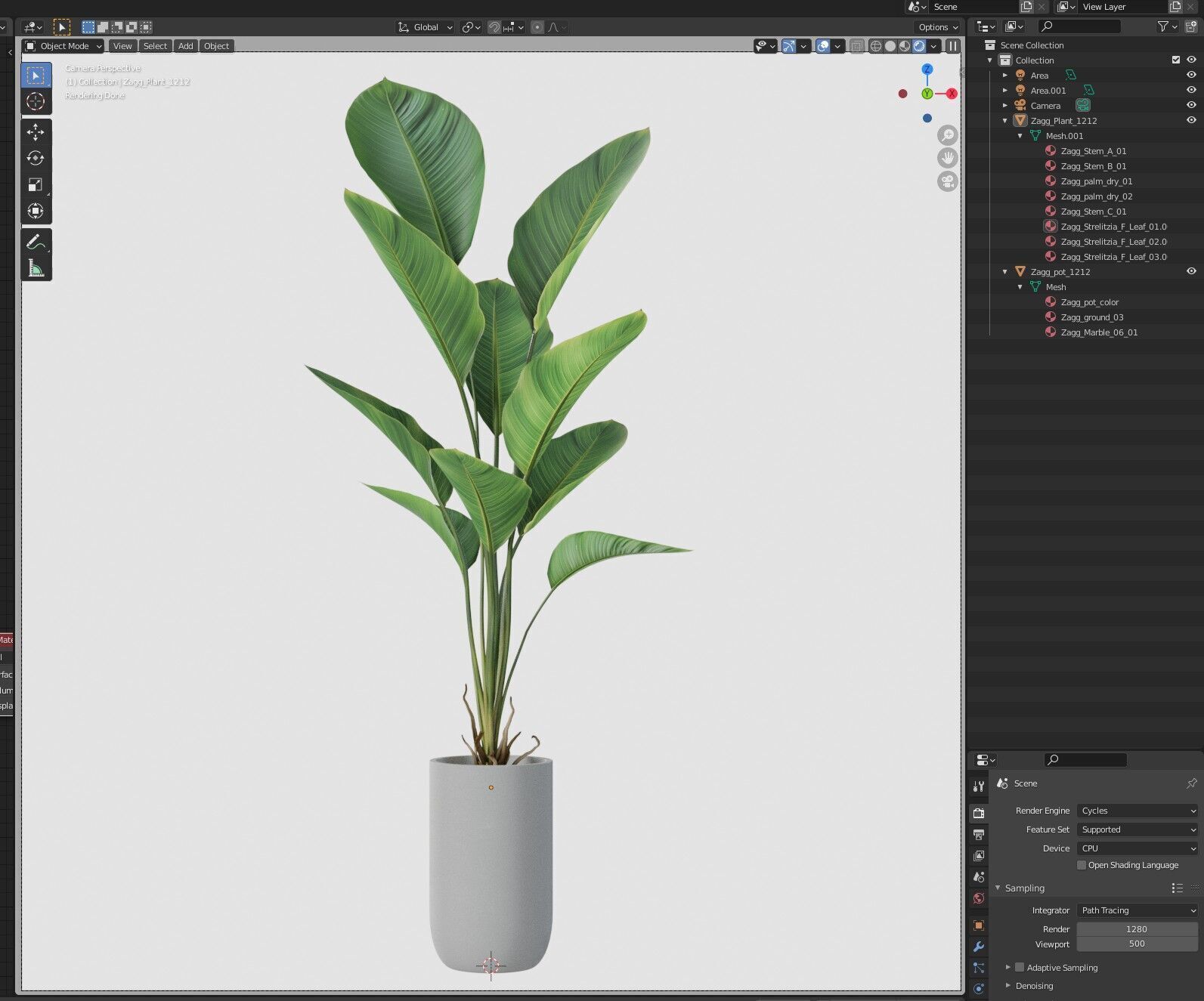Set Viewport samples value field
This screenshot has width=1204, height=1001.
pos(1137,944)
